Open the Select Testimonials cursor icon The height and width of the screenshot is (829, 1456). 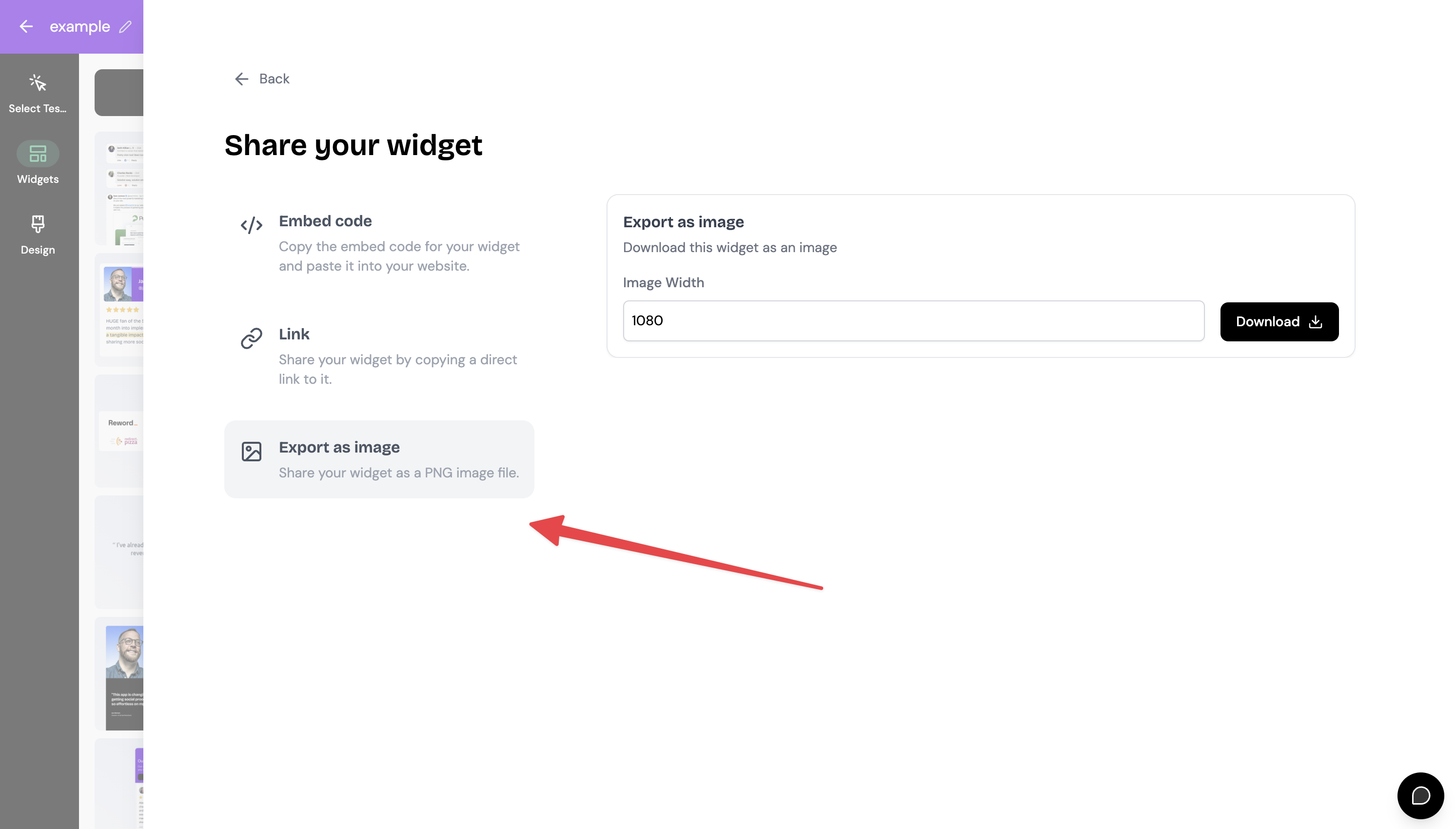tap(38, 83)
